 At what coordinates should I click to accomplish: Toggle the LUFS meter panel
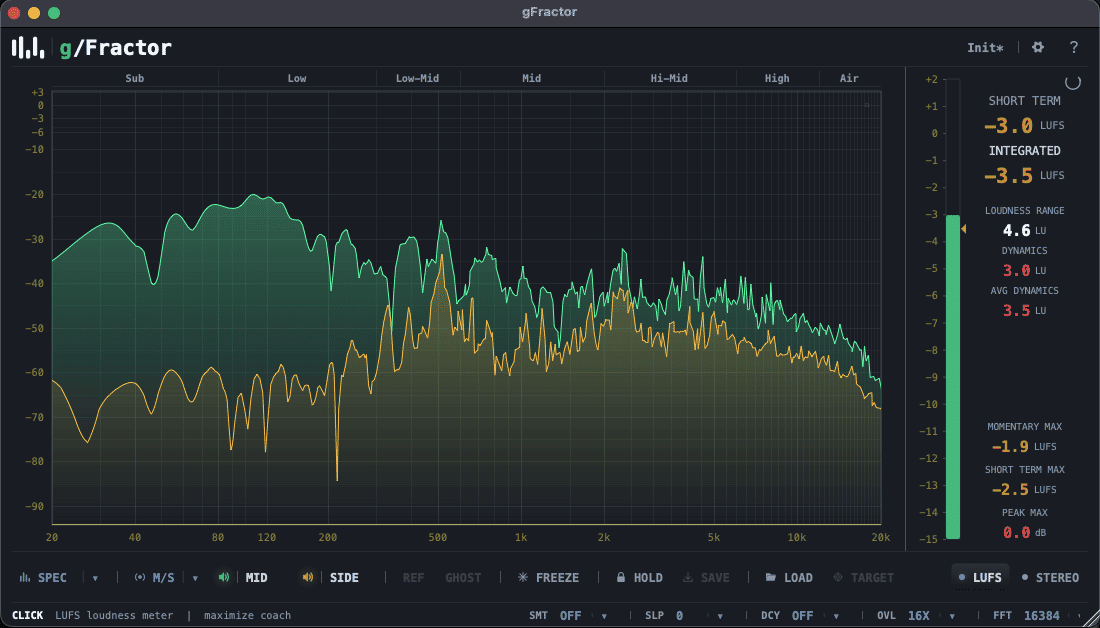pos(980,577)
